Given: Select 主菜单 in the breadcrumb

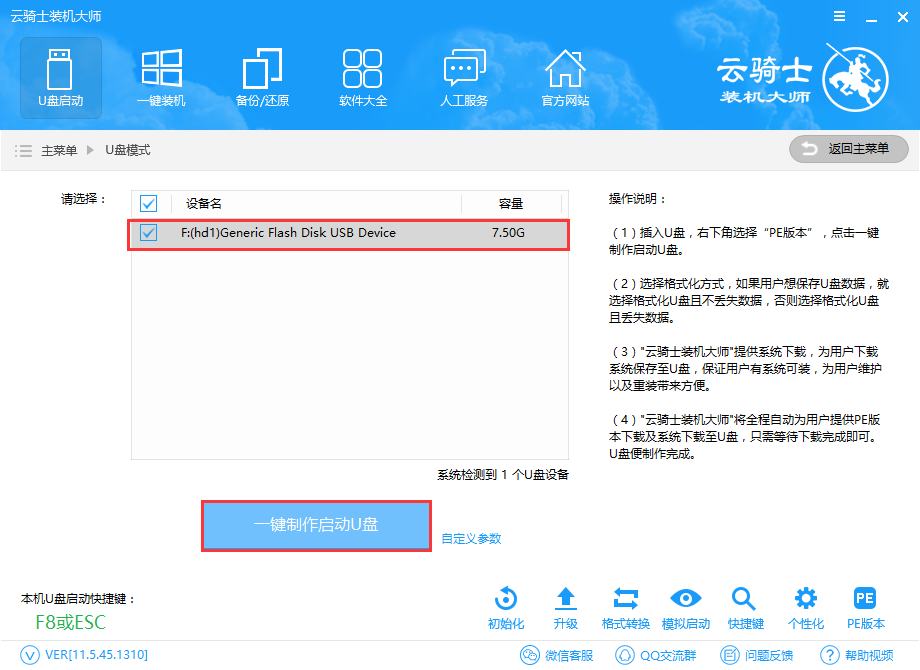Looking at the screenshot, I should coord(62,149).
